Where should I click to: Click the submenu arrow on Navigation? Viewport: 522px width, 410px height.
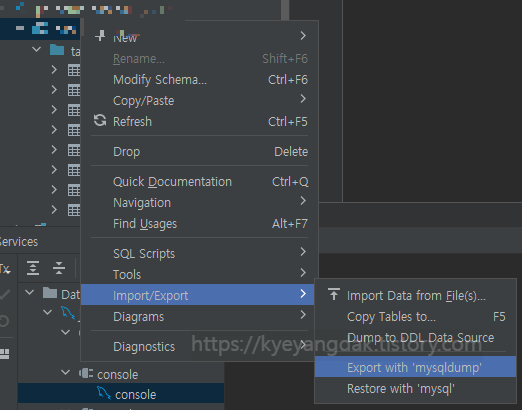point(303,201)
